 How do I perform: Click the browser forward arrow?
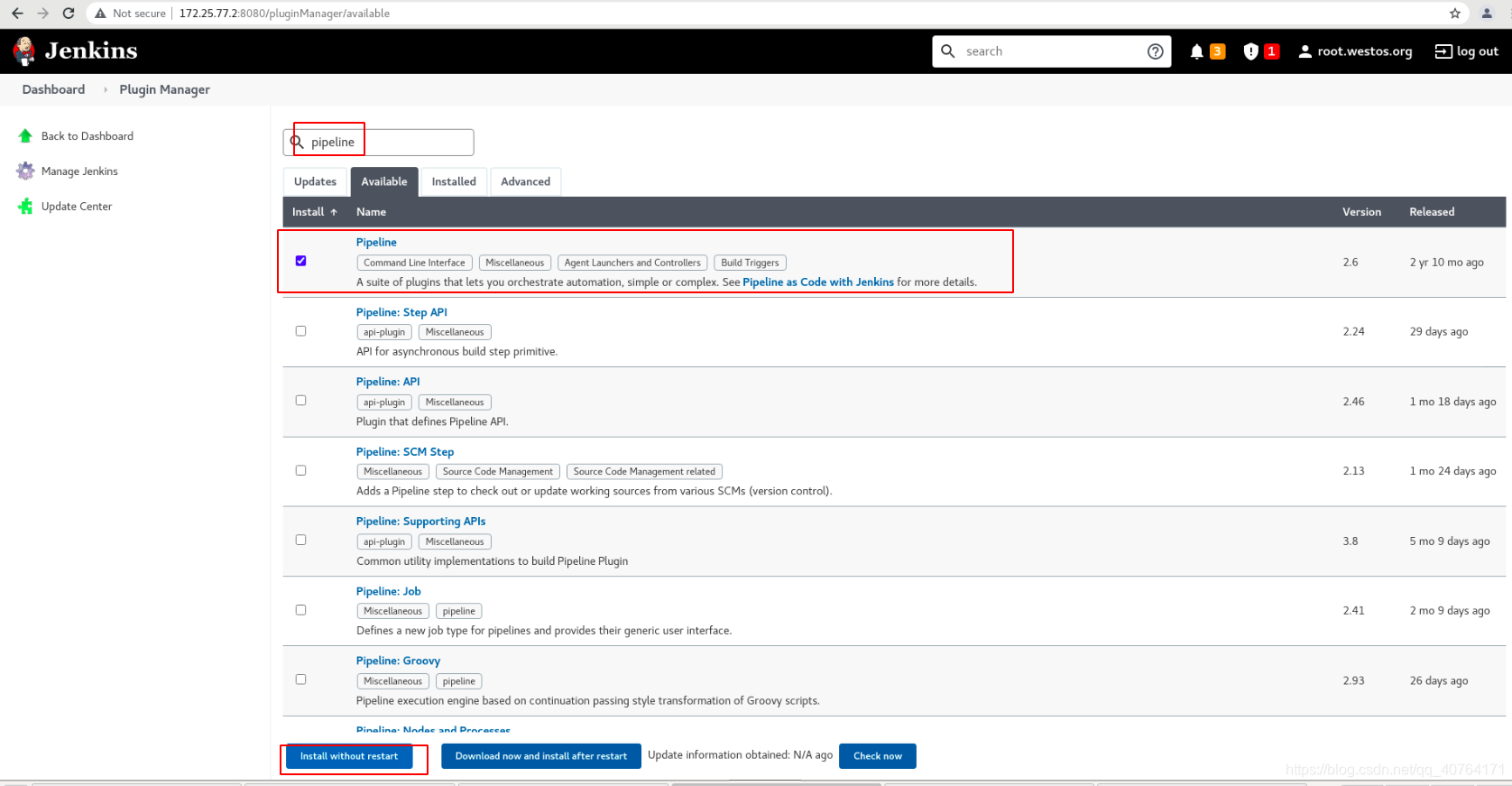pos(42,14)
